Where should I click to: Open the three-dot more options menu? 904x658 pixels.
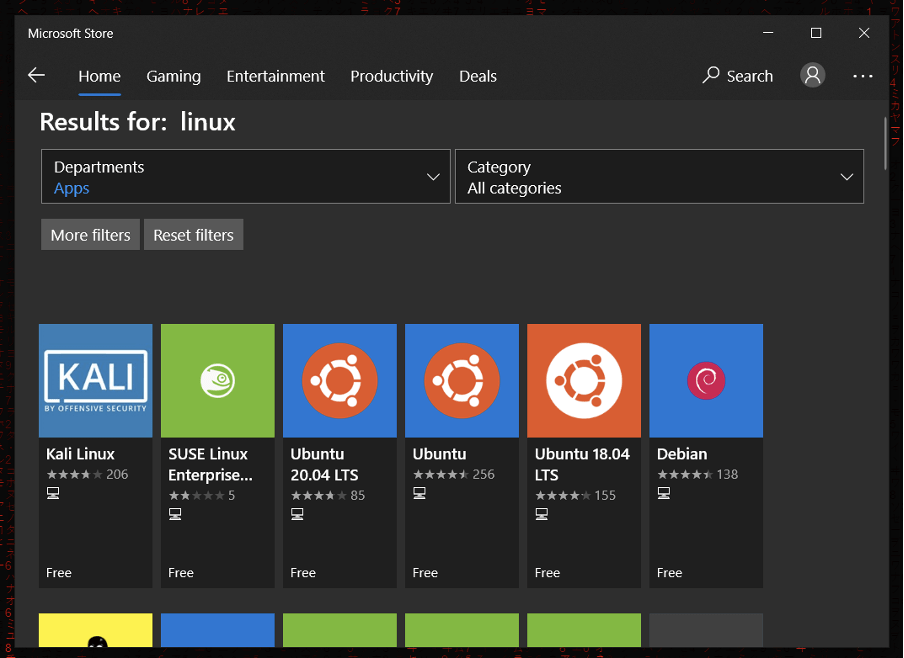[863, 76]
